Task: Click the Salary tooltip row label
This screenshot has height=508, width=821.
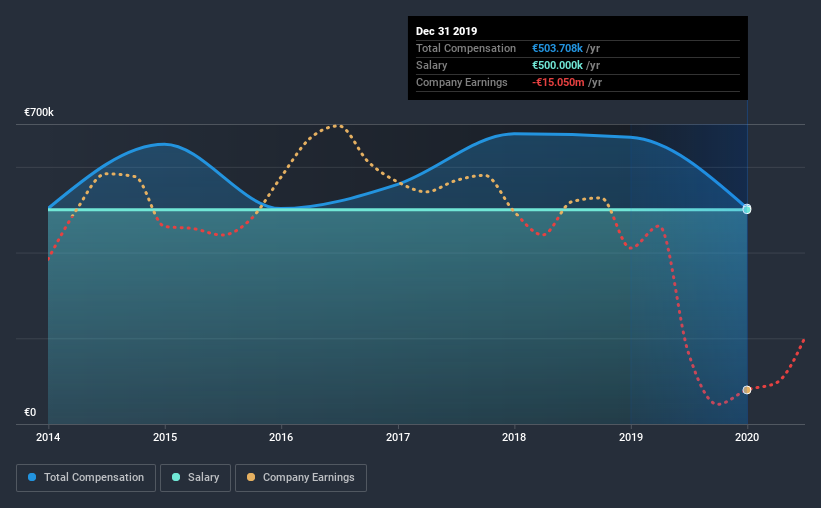Action: [x=431, y=65]
